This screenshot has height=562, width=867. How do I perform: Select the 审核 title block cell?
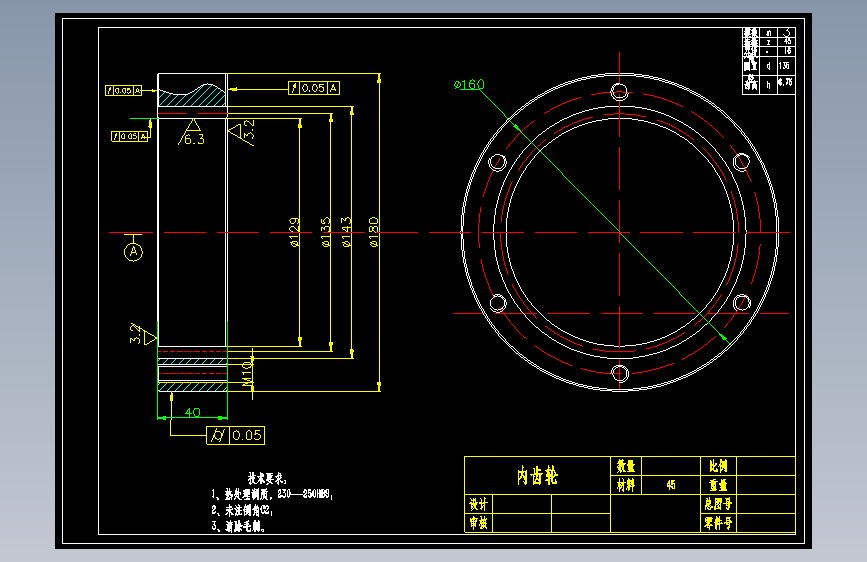[x=478, y=523]
